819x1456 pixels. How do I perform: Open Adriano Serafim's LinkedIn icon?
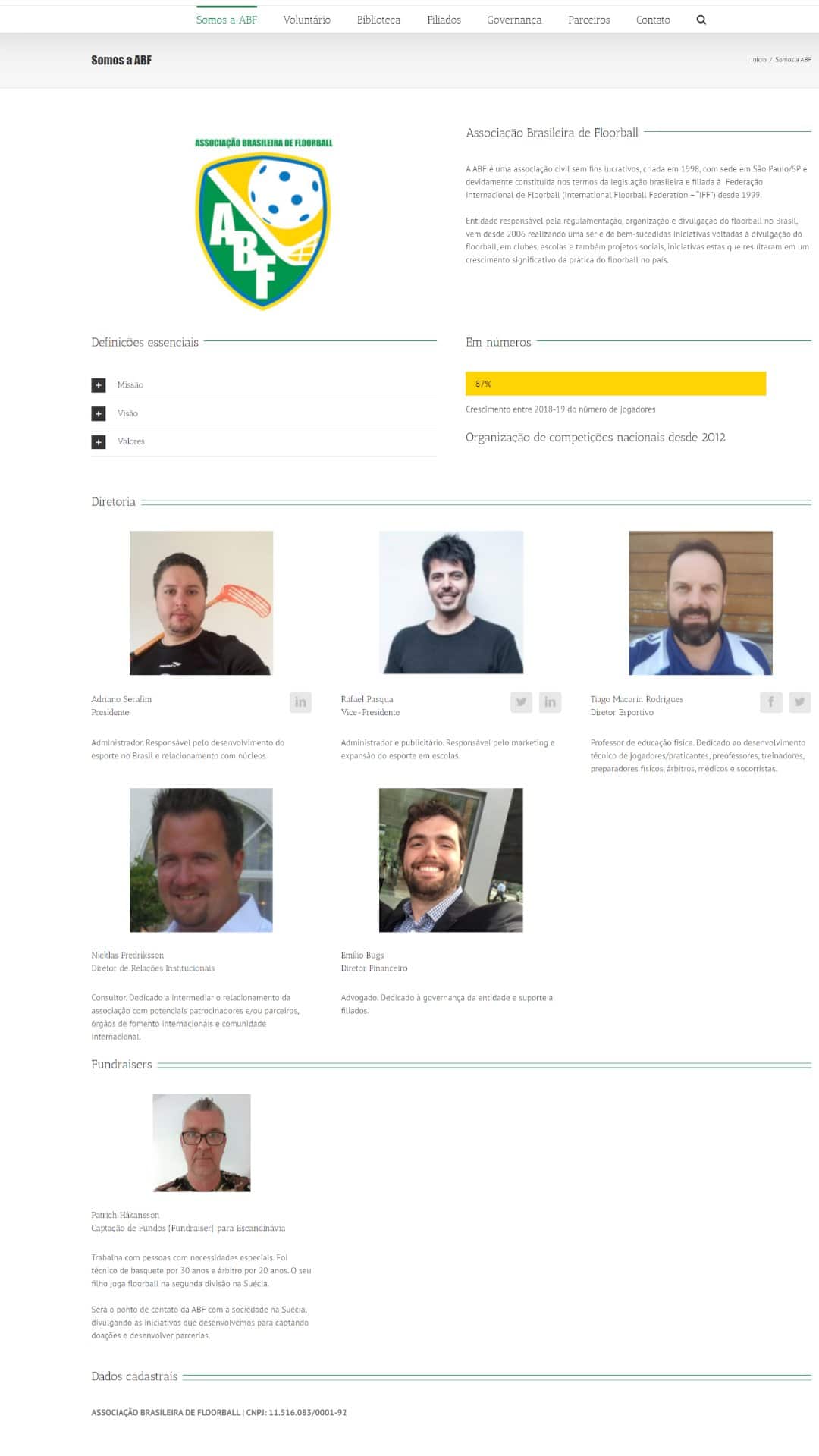coord(300,702)
